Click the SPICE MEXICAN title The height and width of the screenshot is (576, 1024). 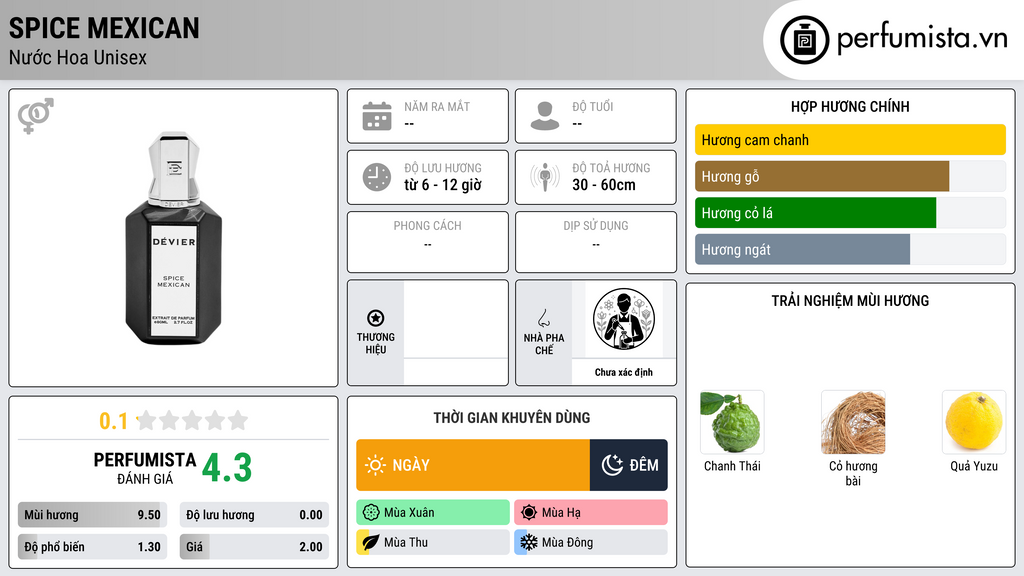coord(104,28)
